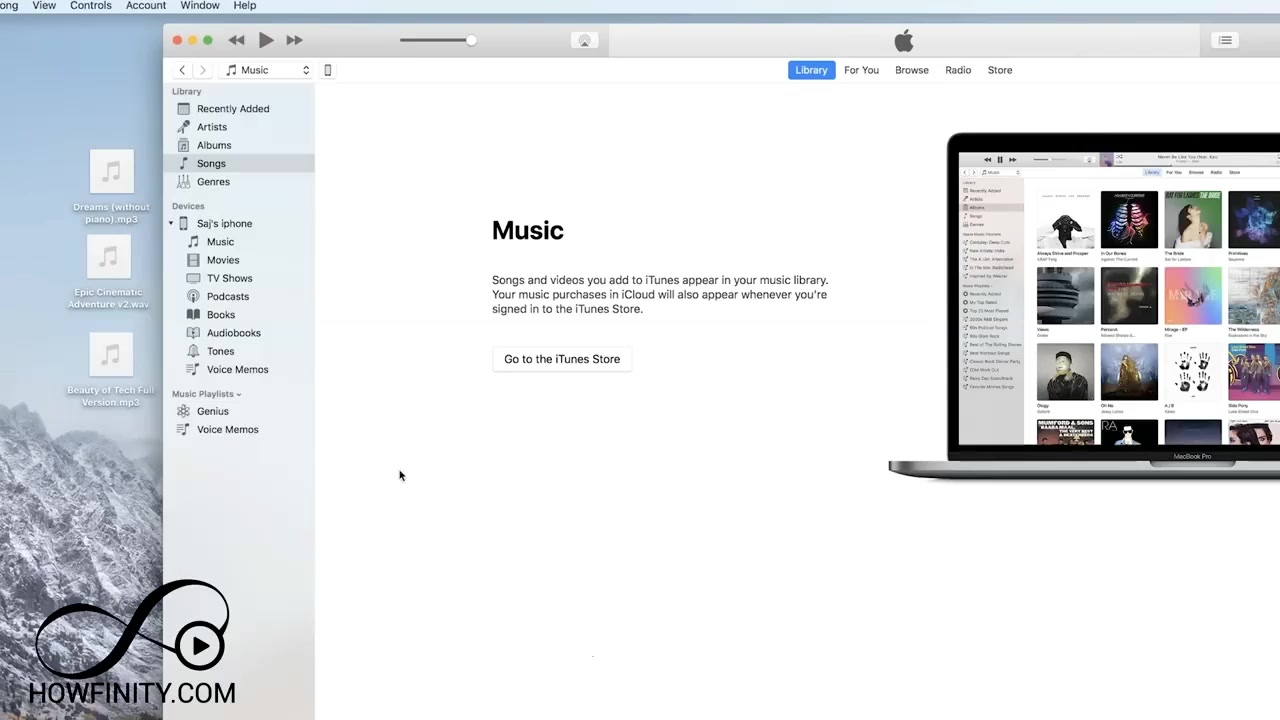Switch to the For You tab
1280x720 pixels.
pos(861,70)
